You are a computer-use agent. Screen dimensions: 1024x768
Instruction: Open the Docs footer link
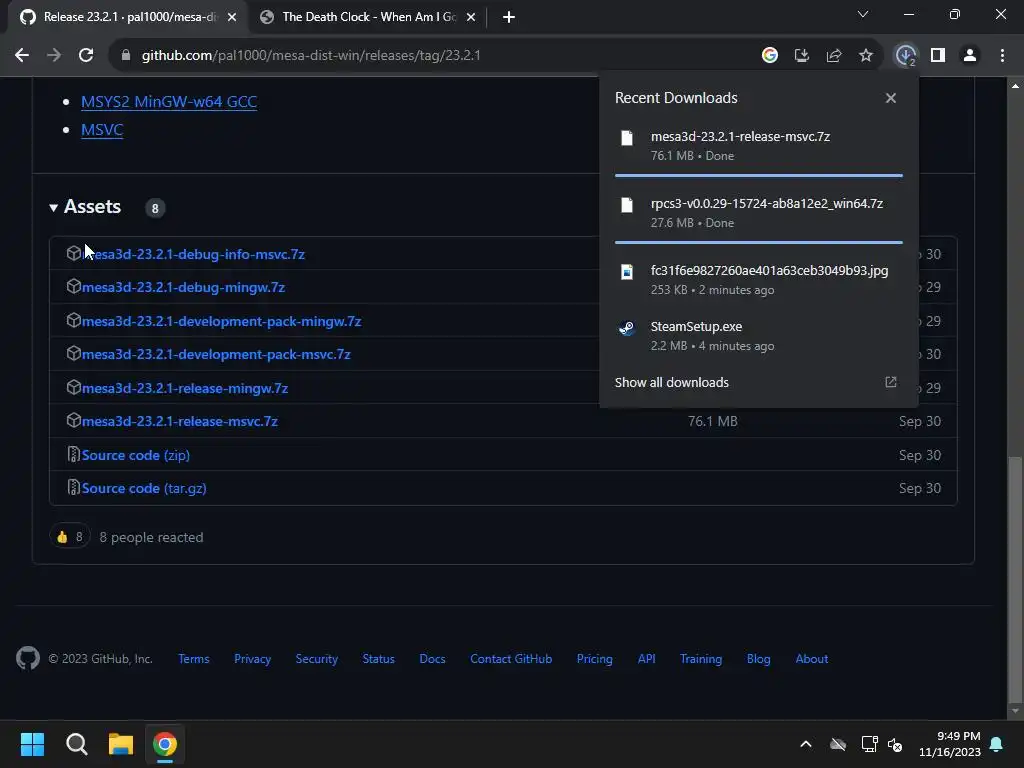coord(432,659)
